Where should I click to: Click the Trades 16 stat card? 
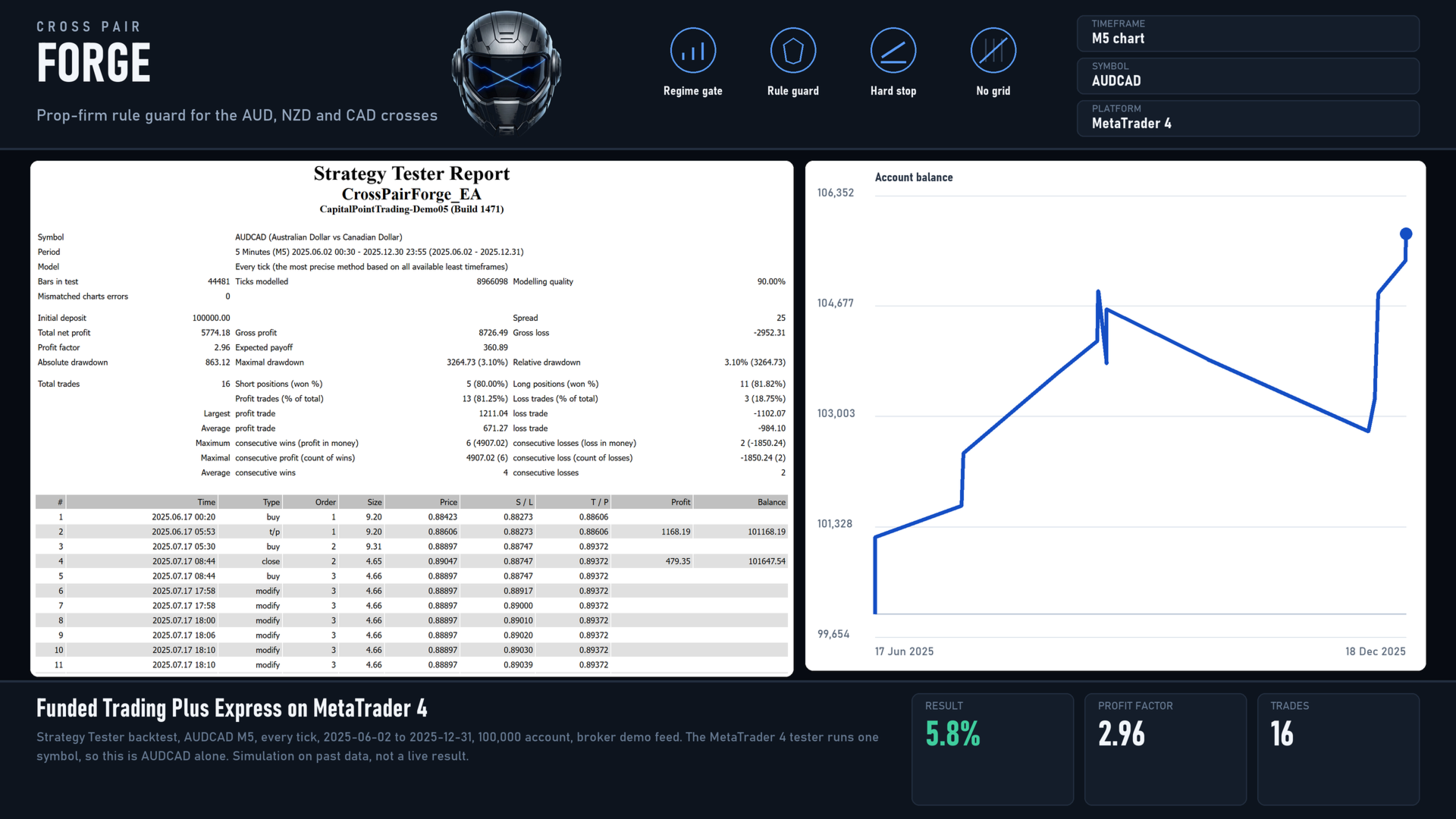[1338, 748]
